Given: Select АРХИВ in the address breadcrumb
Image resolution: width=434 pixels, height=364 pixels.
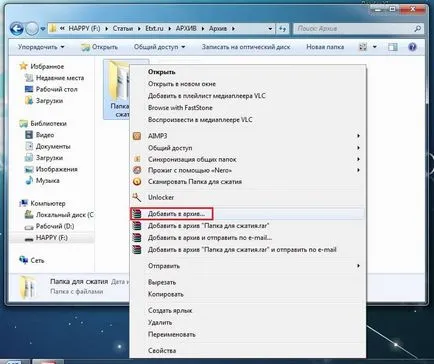Looking at the screenshot, I should [186, 29].
